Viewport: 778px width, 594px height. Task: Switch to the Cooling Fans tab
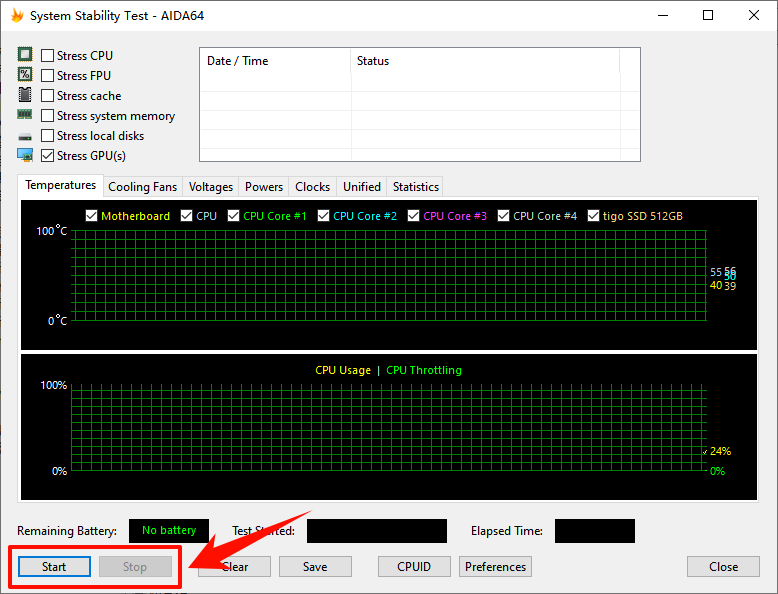tap(142, 187)
